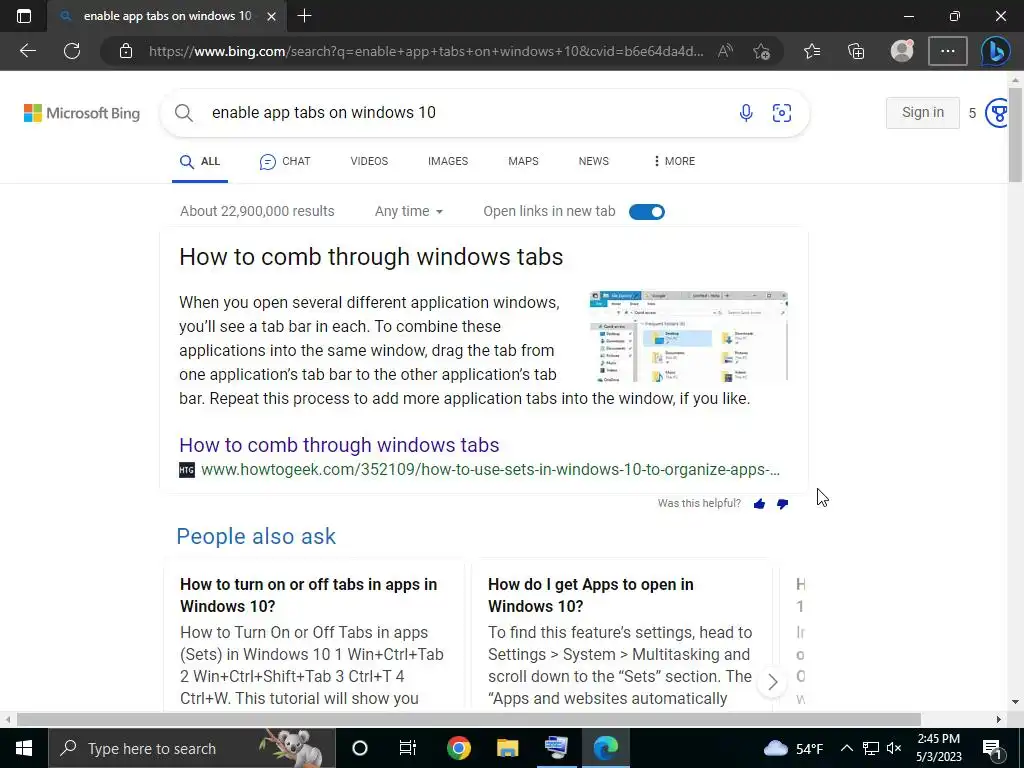Open File Explorer thumbnail in answer box
1024x768 pixels.
pos(688,336)
